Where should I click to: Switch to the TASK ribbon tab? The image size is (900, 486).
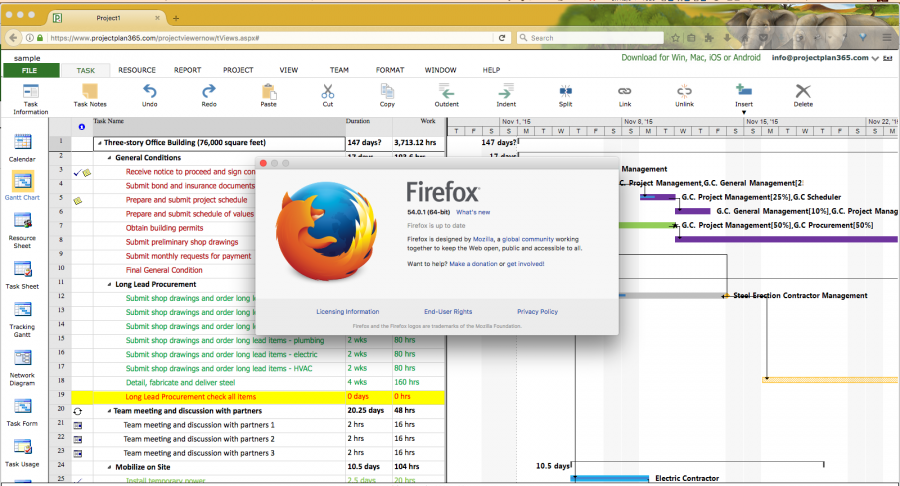pyautogui.click(x=86, y=70)
